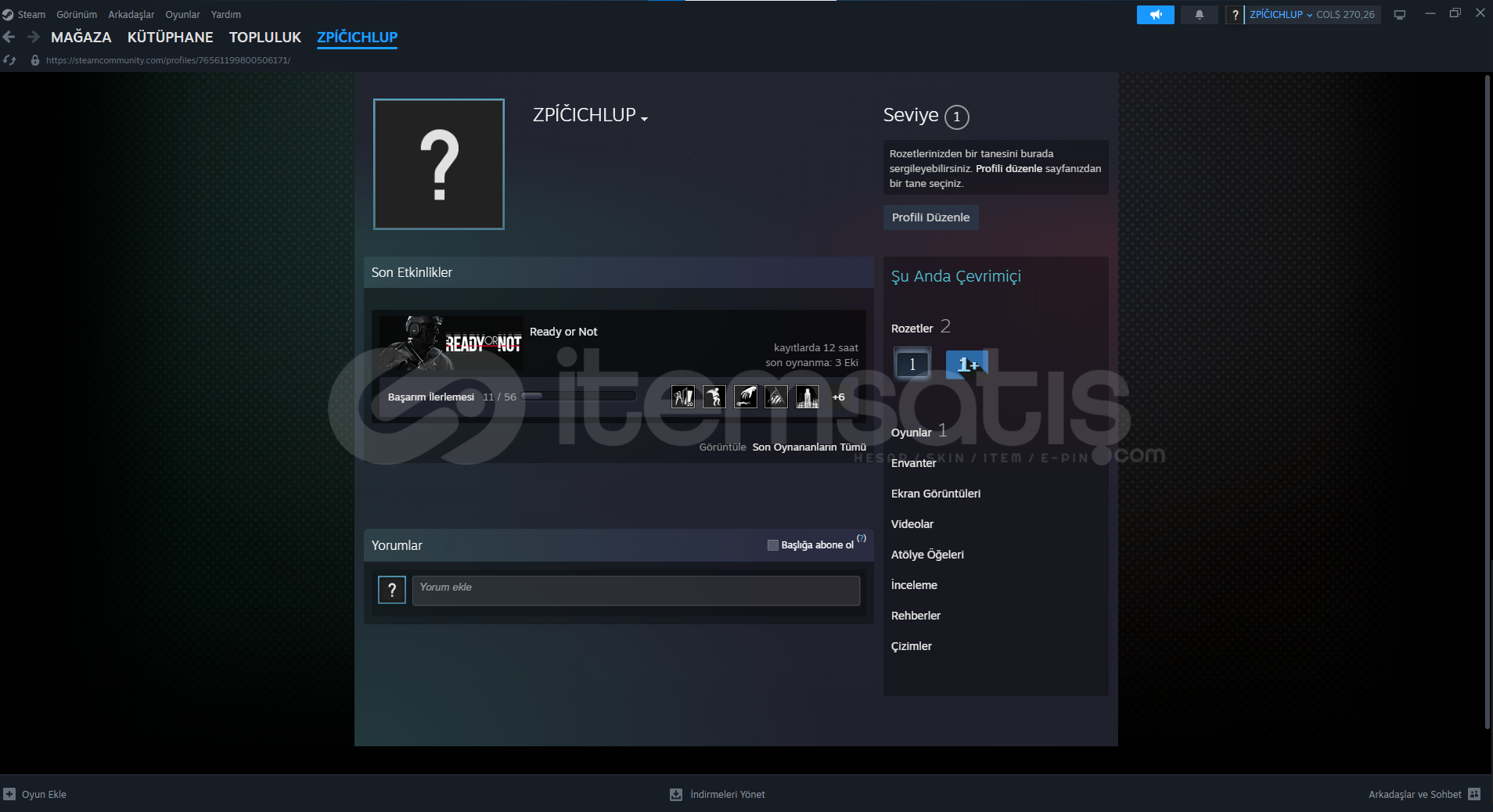1493x812 pixels.
Task: Click the small avatar beside the comment box
Action: pos(392,590)
